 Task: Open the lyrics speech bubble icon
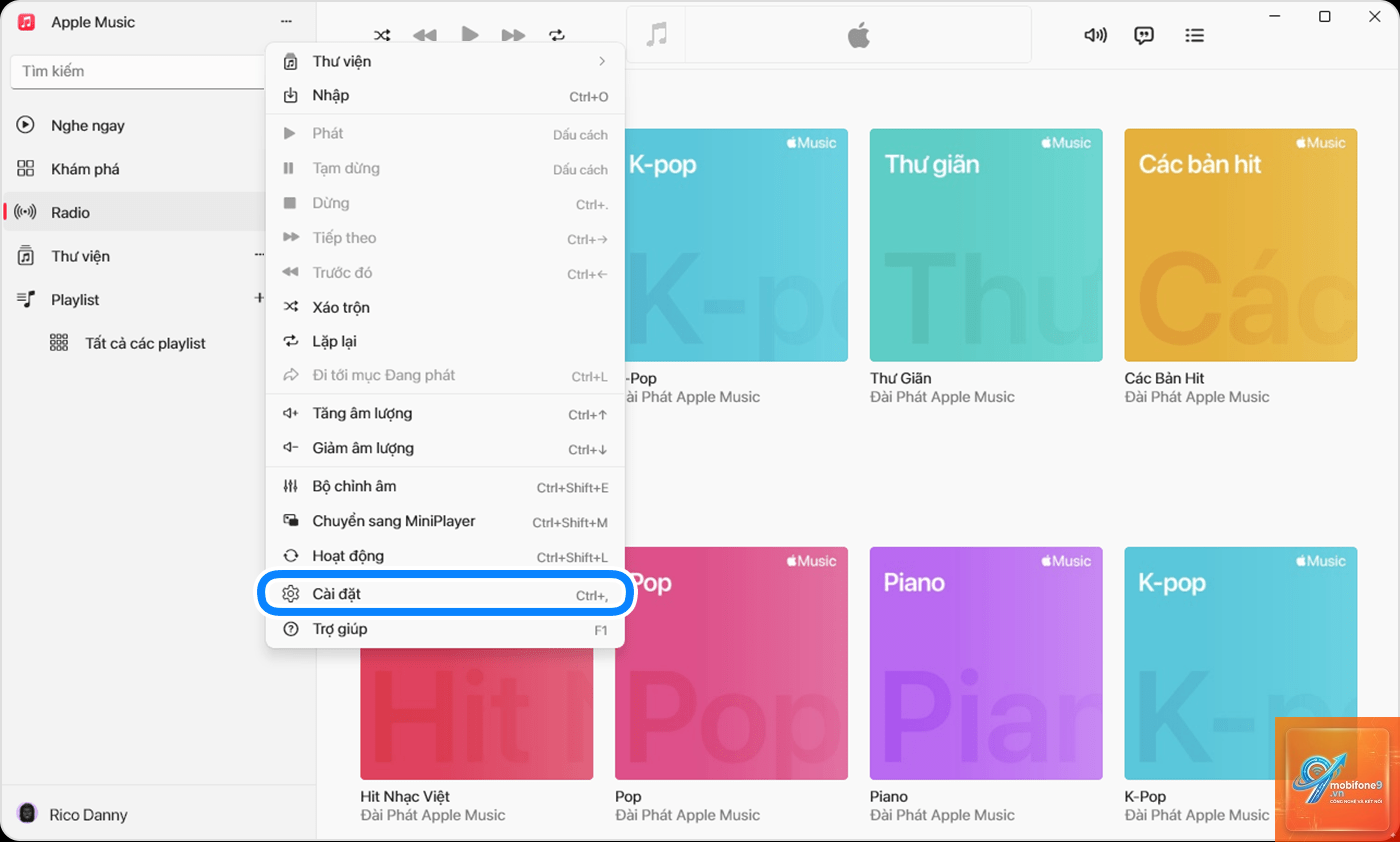pos(1144,35)
